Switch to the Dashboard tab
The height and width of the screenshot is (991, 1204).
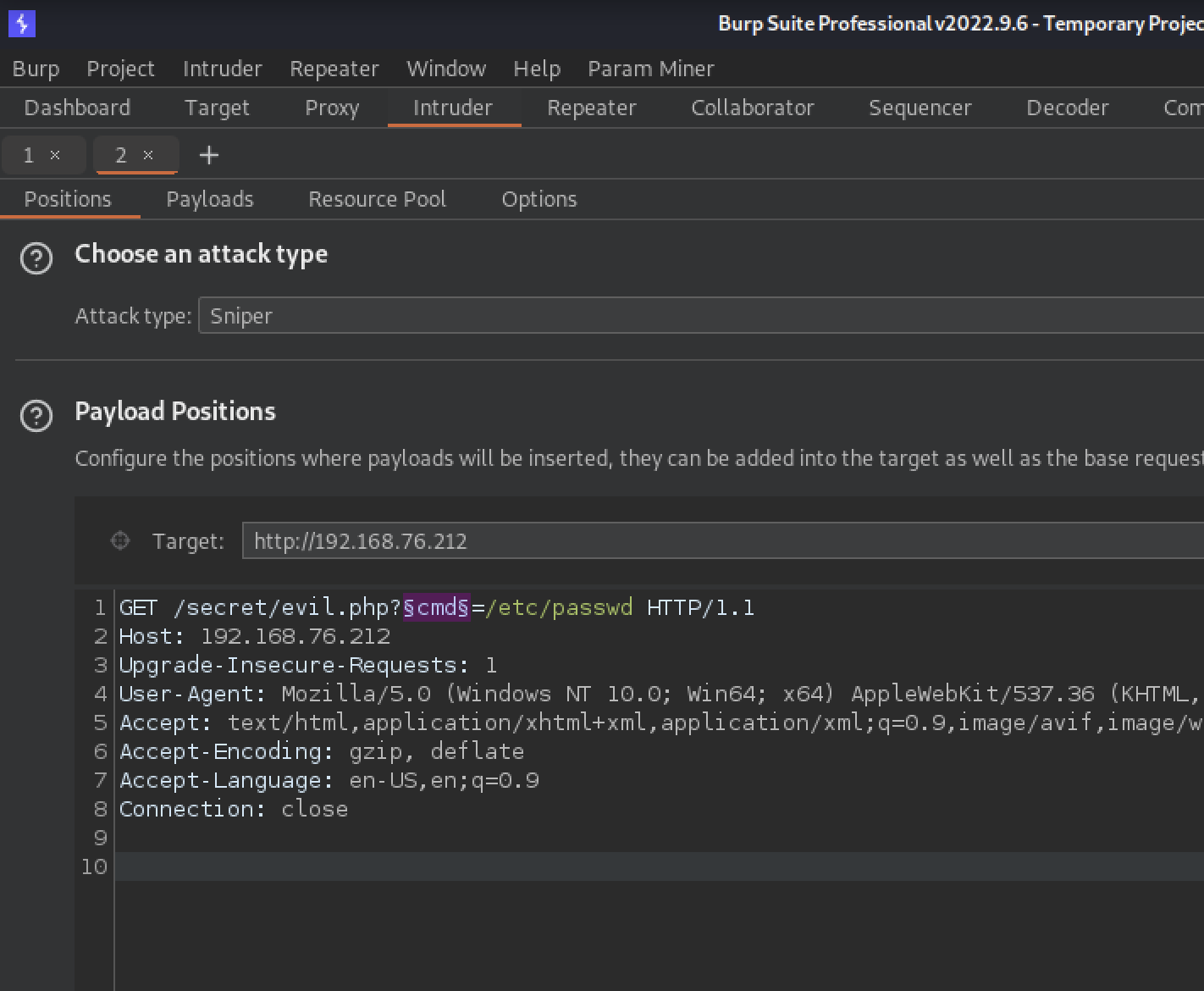tap(77, 108)
